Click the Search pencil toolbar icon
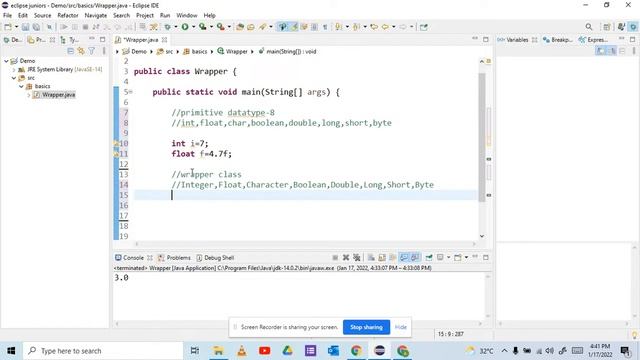 pyautogui.click(x=262, y=27)
